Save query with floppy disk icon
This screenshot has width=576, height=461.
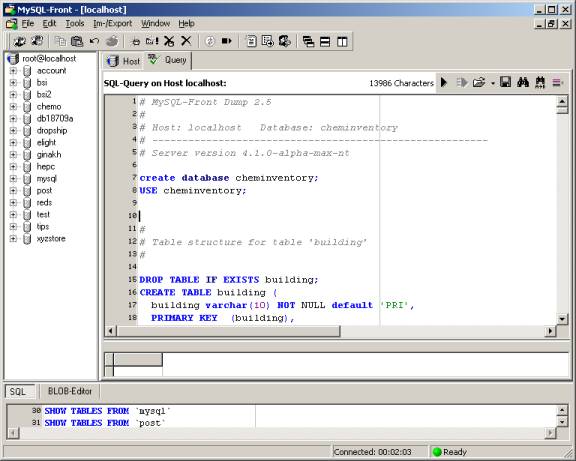(505, 82)
